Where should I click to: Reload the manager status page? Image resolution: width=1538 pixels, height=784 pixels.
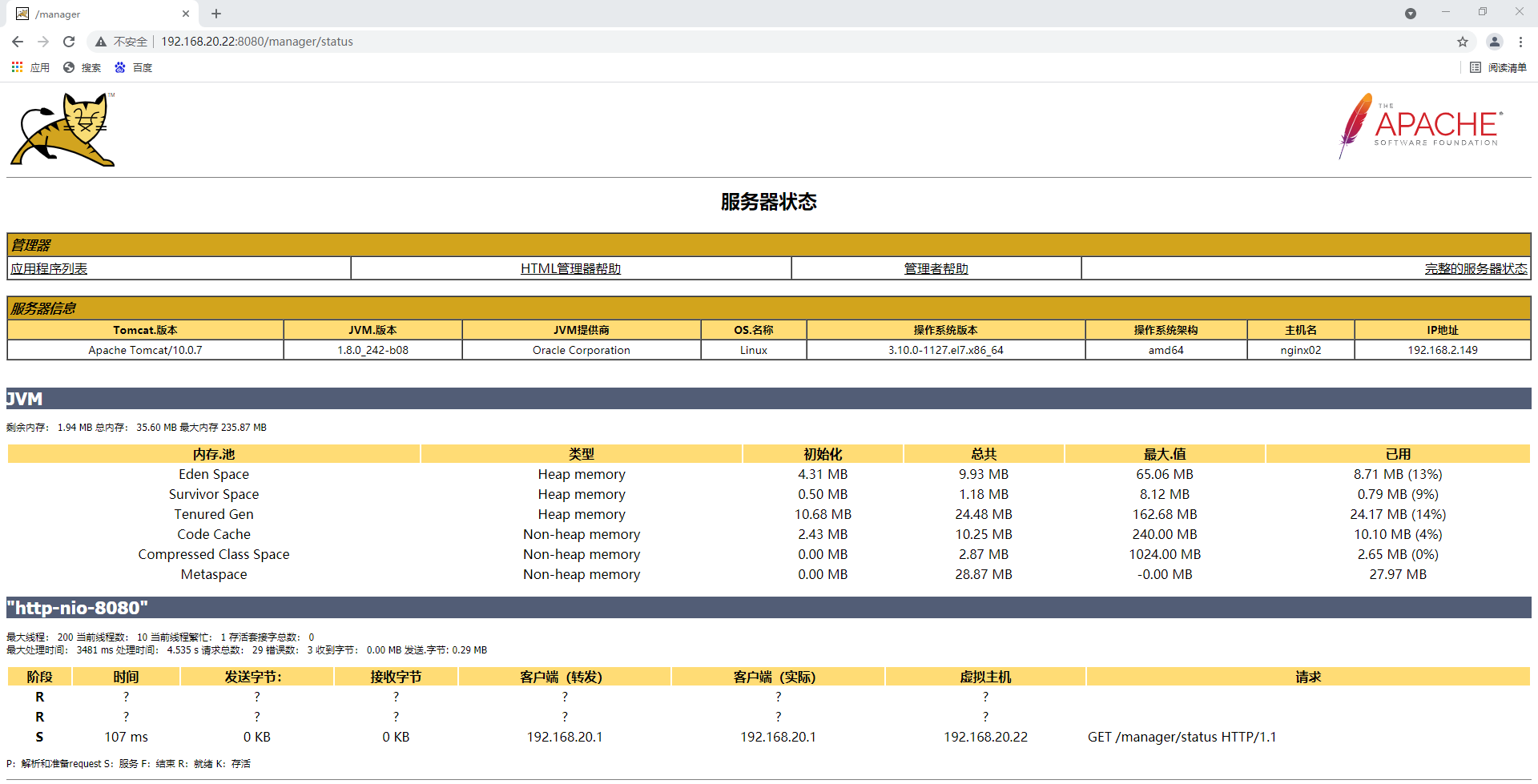point(69,42)
